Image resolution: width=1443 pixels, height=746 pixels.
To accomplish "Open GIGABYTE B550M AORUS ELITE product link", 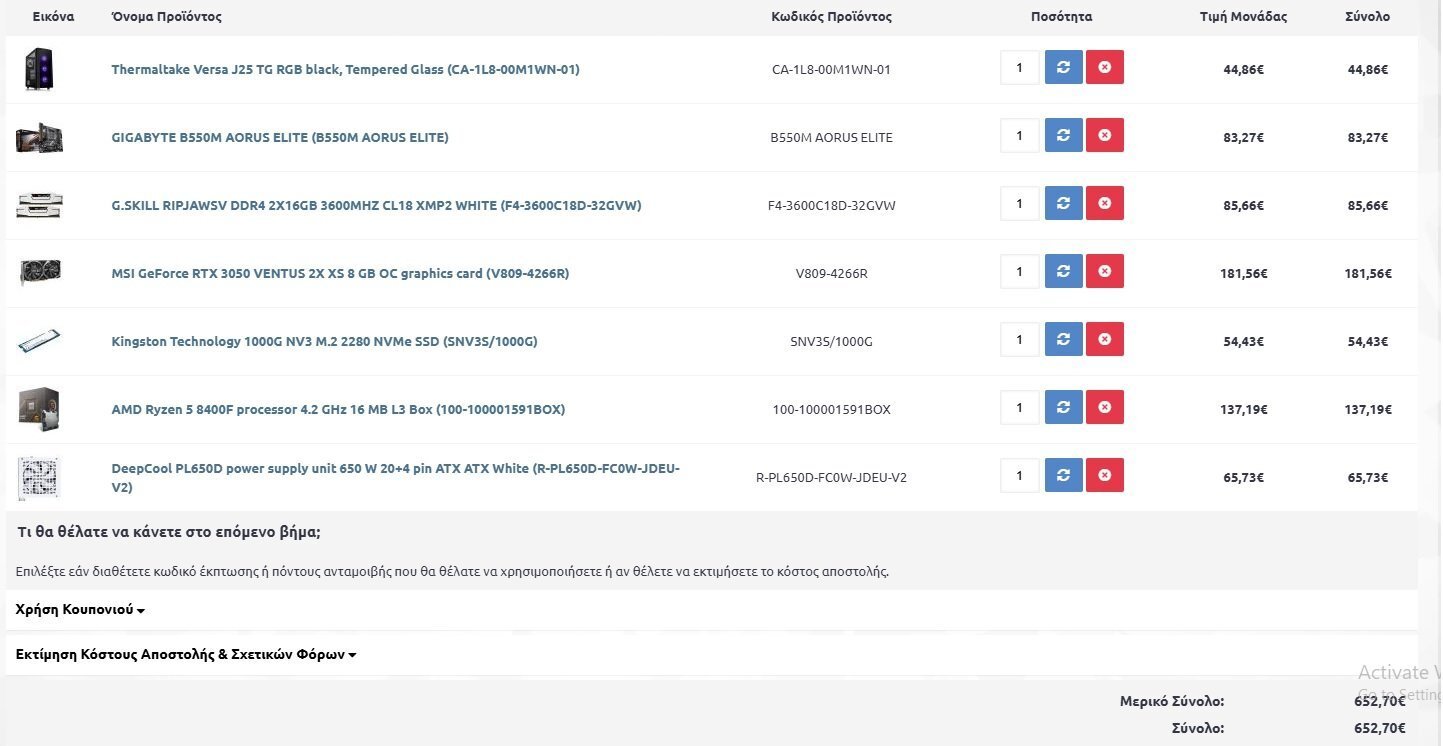I will pos(280,137).
